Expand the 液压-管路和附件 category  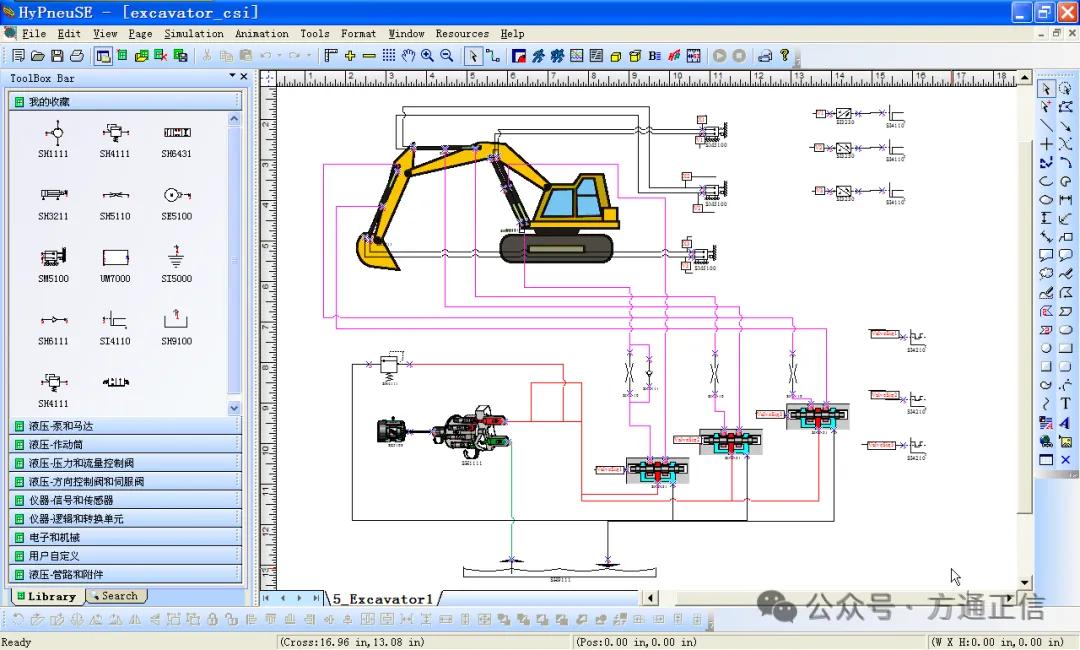click(125, 575)
